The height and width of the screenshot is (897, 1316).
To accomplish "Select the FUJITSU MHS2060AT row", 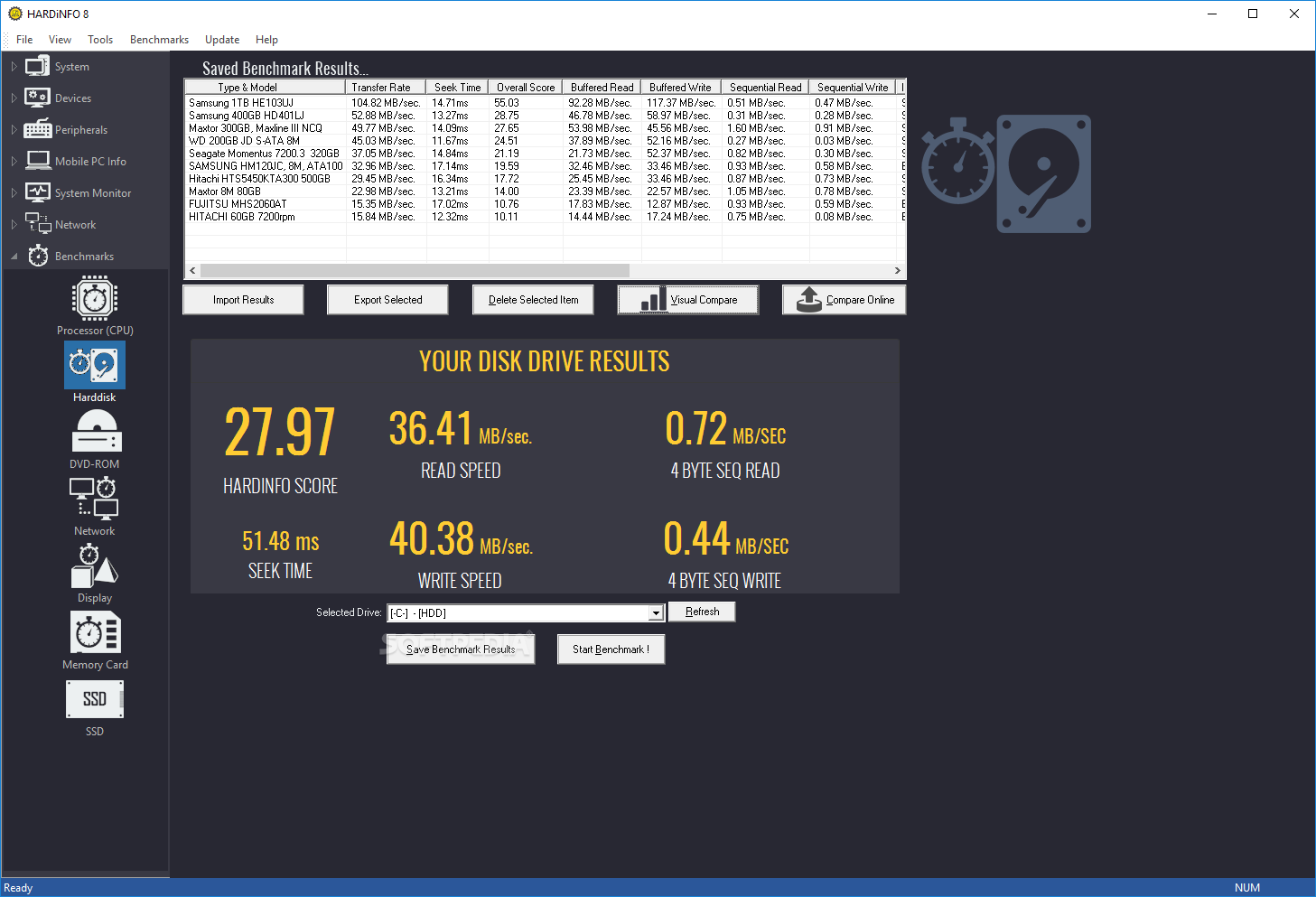I will (x=545, y=204).
